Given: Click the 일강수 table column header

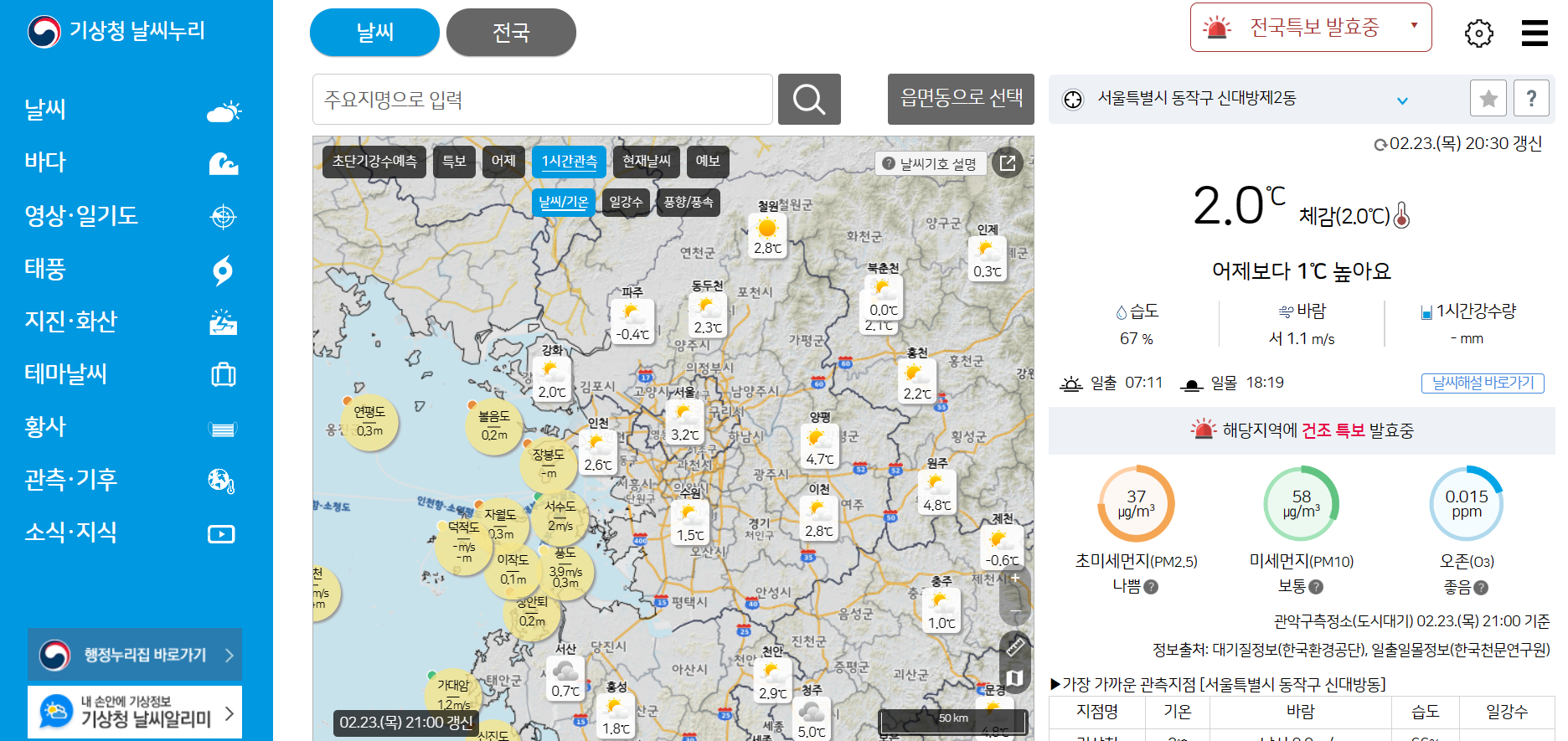Looking at the screenshot, I should click(x=1507, y=712).
